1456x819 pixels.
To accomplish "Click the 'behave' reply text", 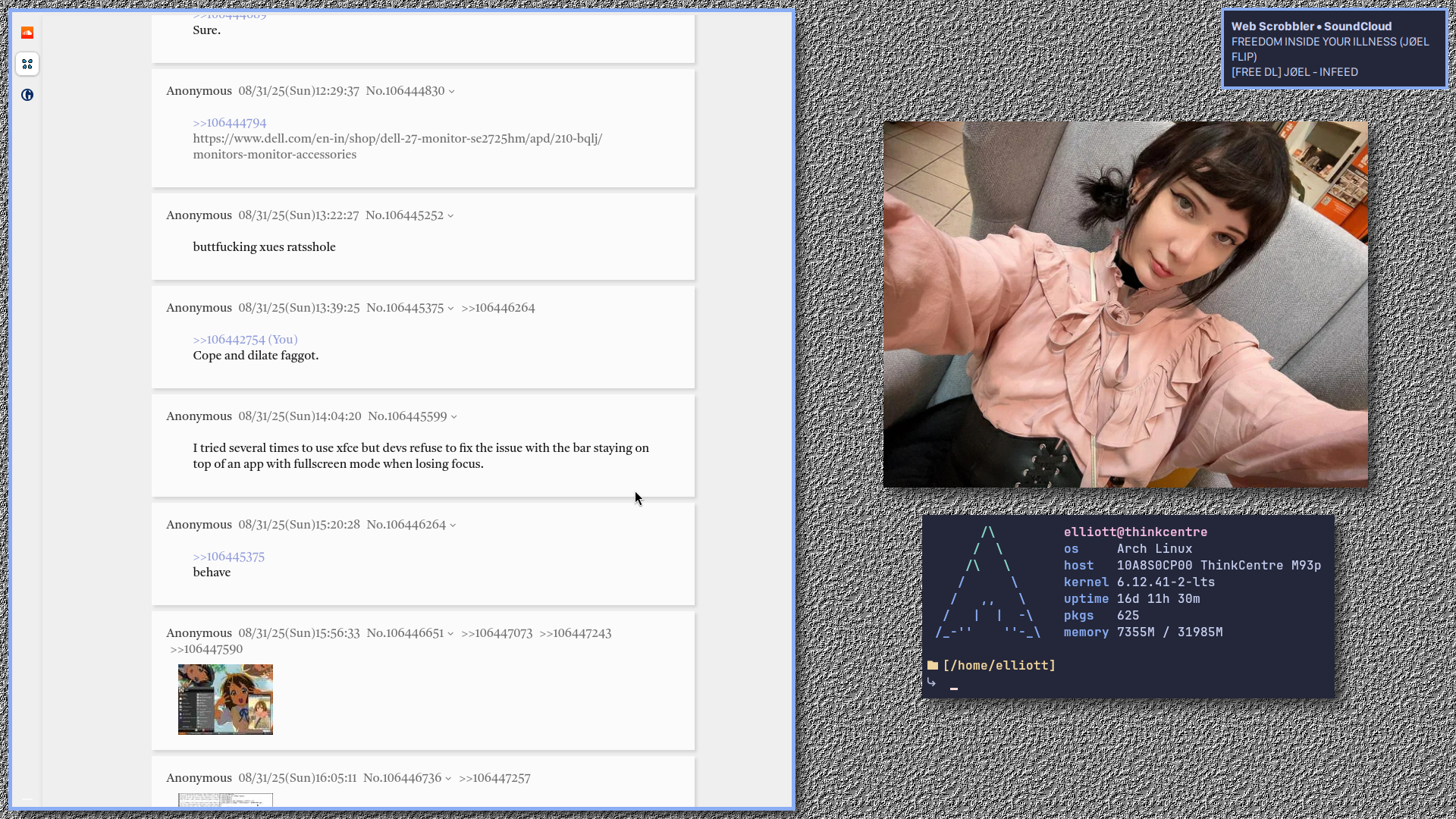I will pos(212,573).
